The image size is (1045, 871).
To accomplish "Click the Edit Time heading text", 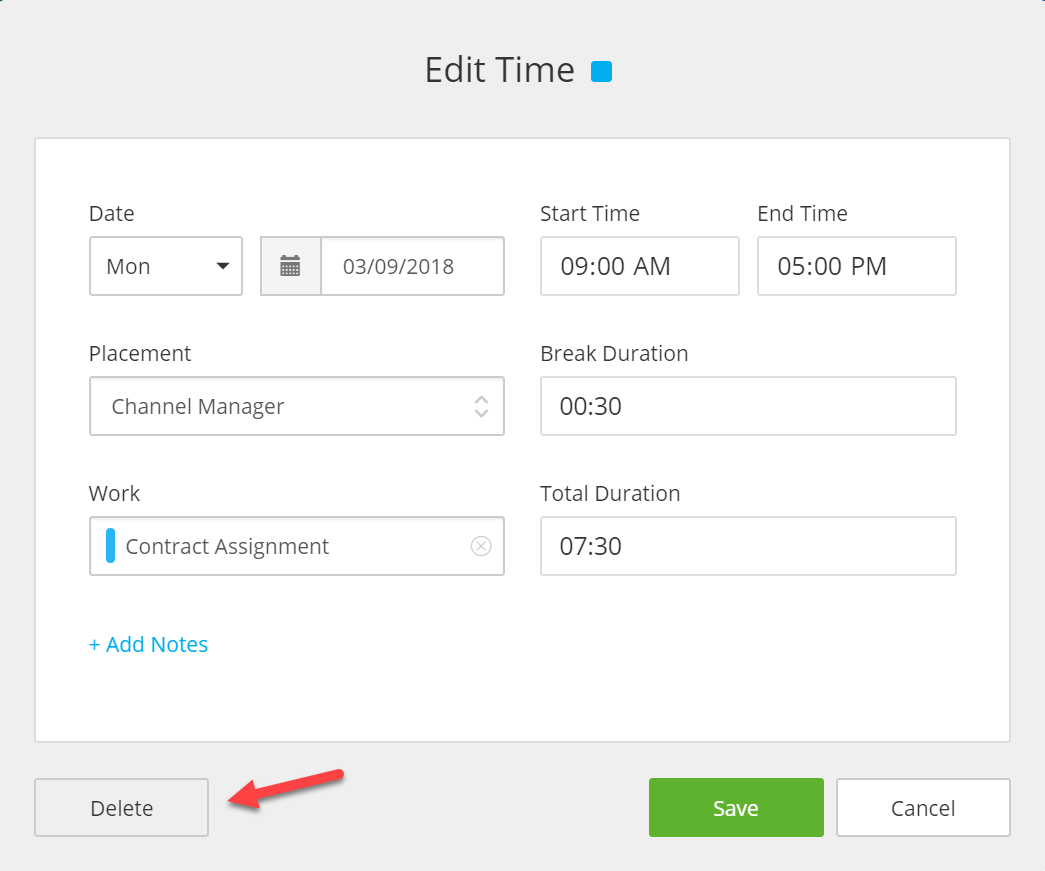I will pos(500,70).
